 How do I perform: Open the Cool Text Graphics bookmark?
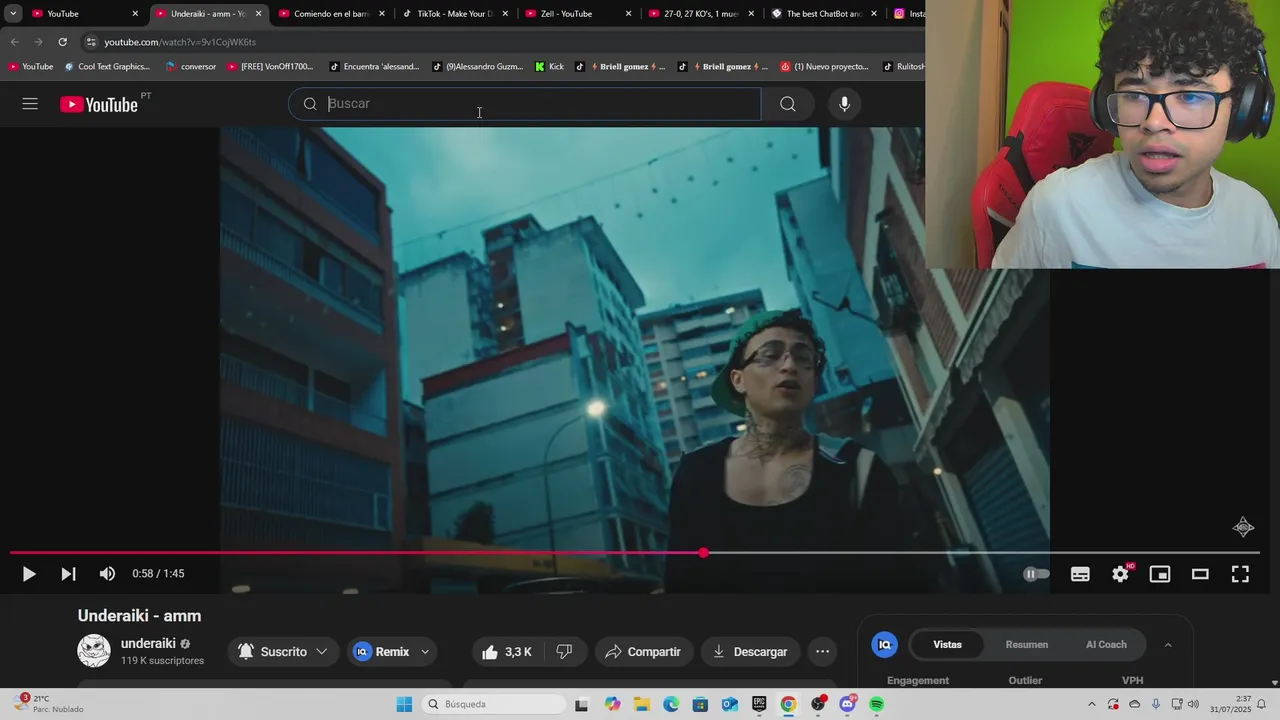click(x=107, y=67)
